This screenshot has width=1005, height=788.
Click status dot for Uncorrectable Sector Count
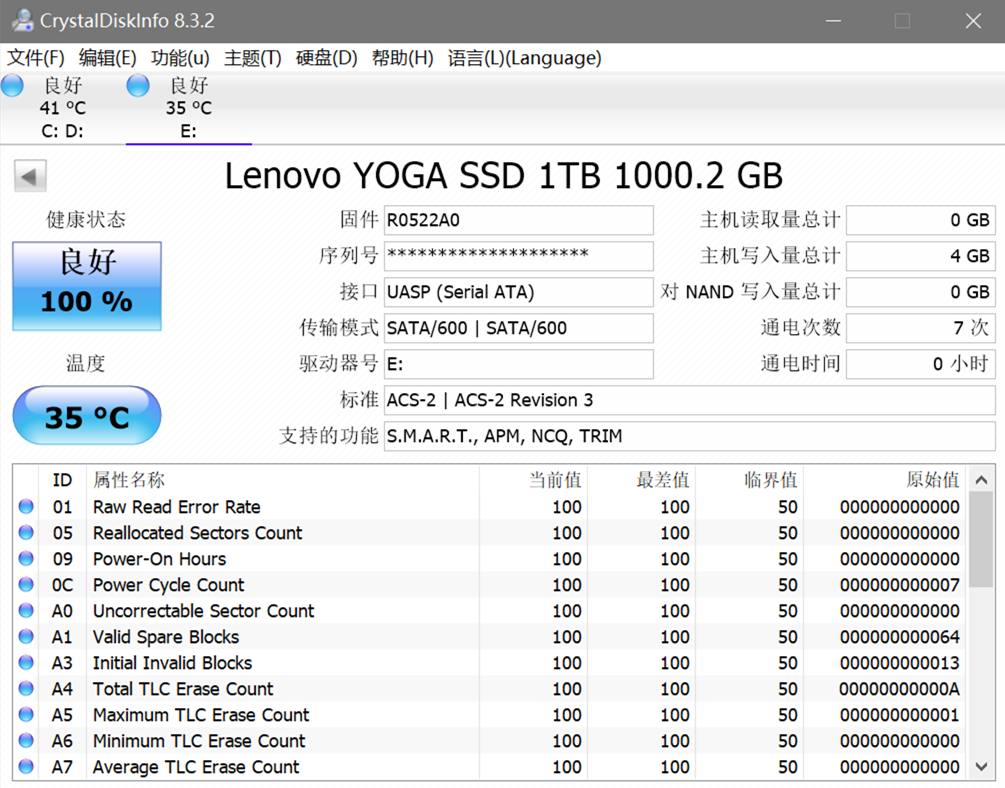(26, 610)
